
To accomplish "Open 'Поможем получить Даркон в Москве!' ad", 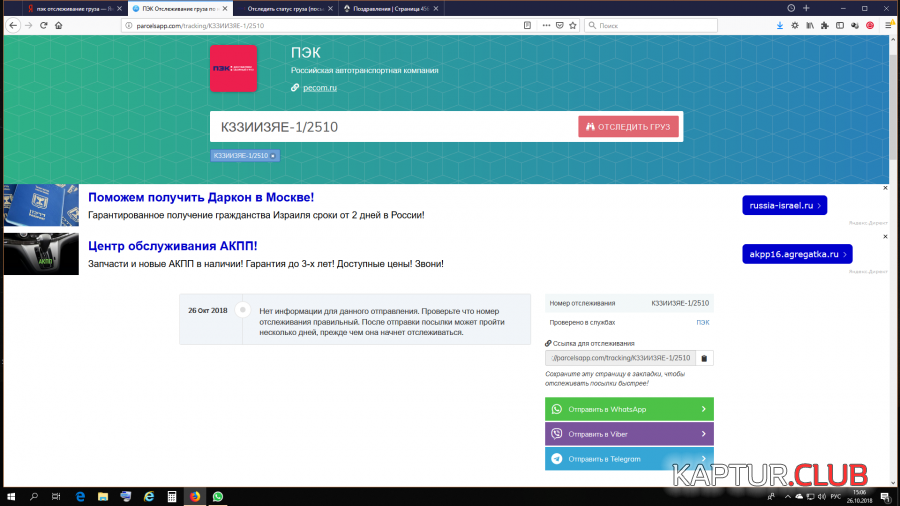I will coord(201,197).
